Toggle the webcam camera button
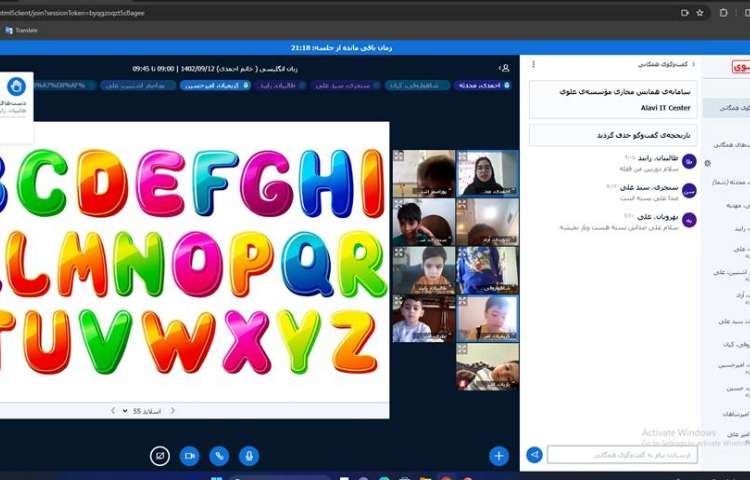Viewport: 750px width, 480px height. point(189,456)
